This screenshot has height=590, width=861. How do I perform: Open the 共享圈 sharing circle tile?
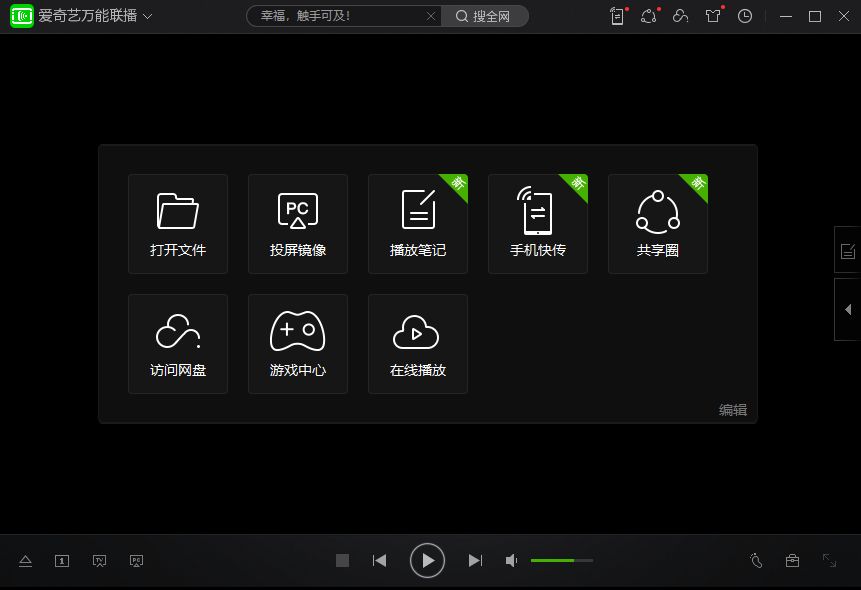pos(658,223)
